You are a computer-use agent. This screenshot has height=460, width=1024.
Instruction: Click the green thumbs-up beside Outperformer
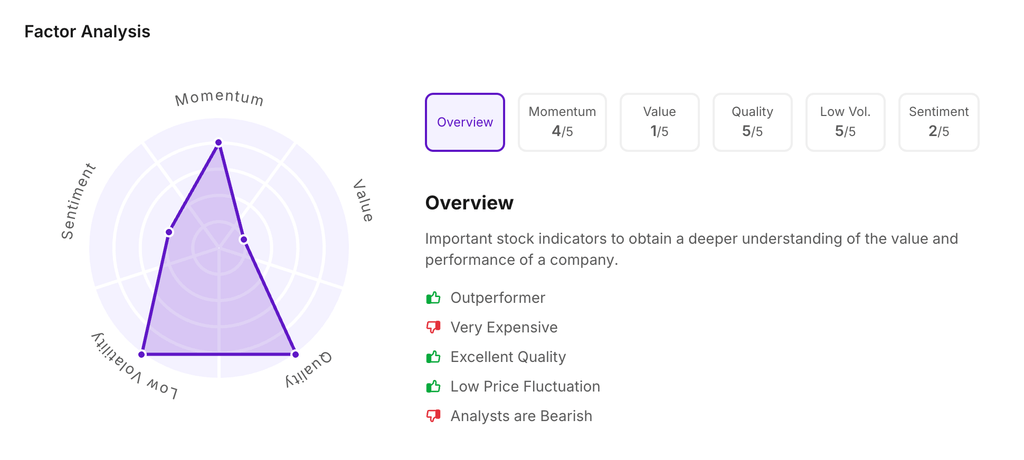pyautogui.click(x=433, y=298)
